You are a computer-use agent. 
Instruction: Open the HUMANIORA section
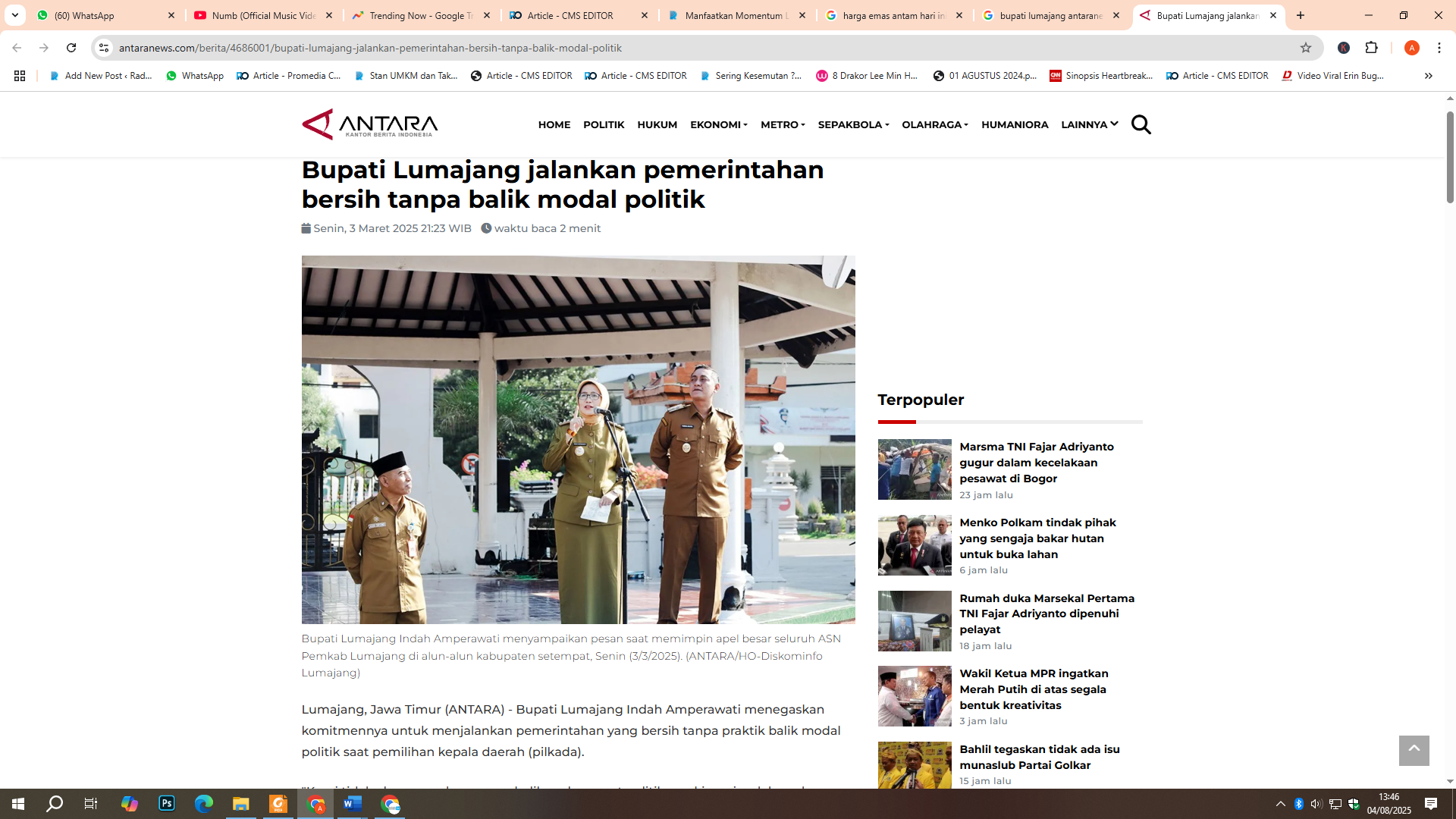tap(1015, 124)
